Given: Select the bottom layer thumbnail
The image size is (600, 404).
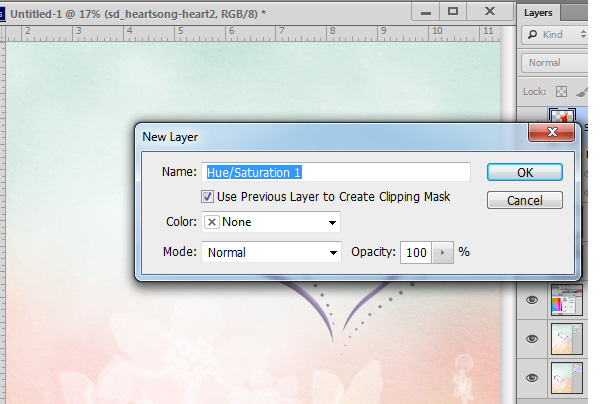Looking at the screenshot, I should pyautogui.click(x=567, y=378).
